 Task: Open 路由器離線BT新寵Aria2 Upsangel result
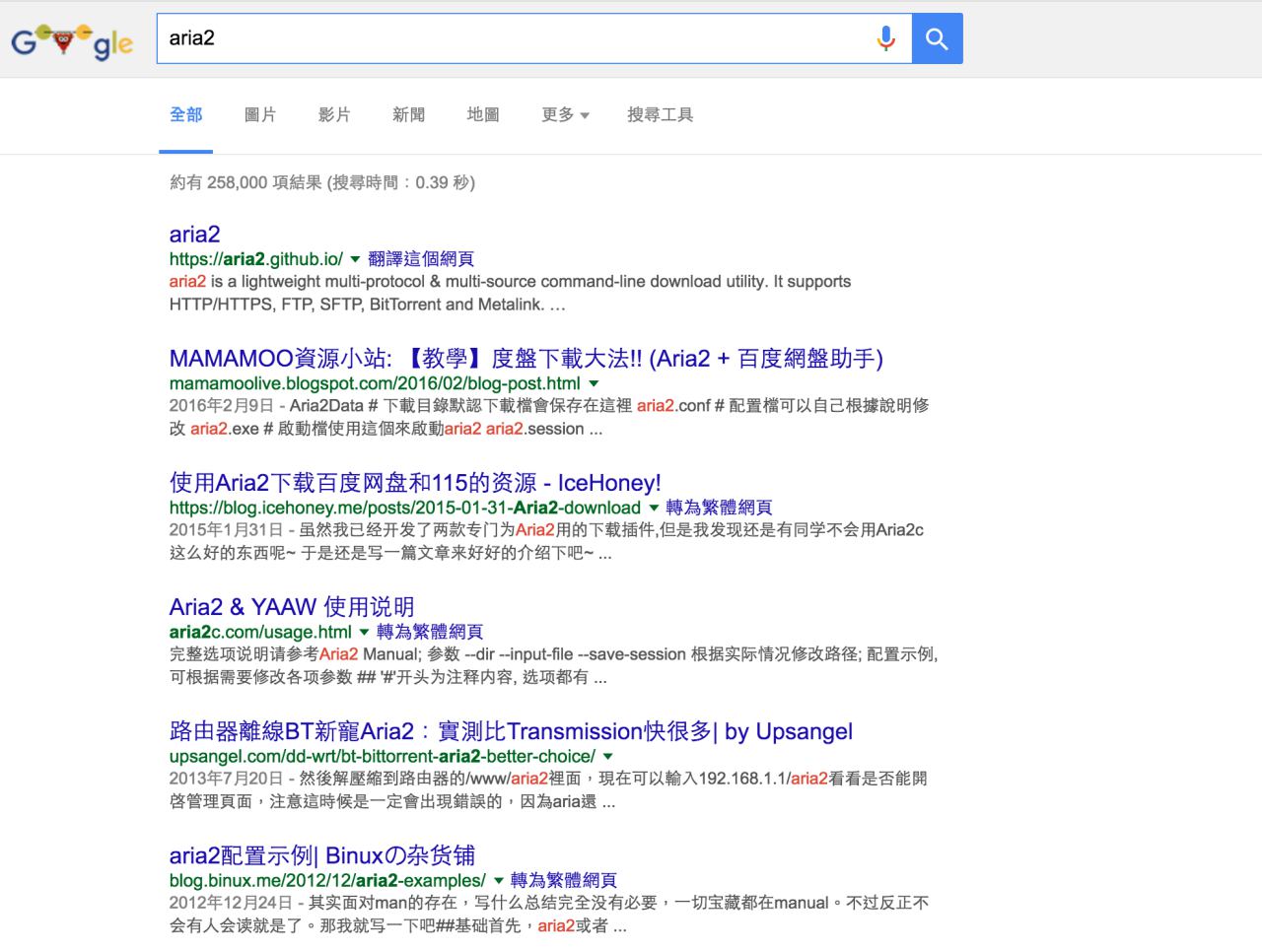(511, 731)
